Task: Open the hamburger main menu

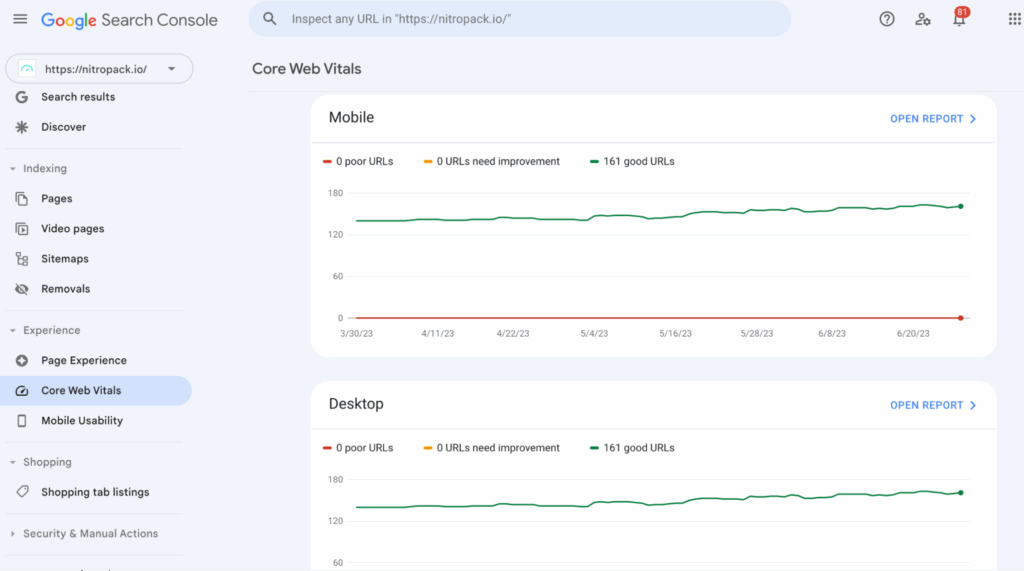Action: [x=20, y=19]
